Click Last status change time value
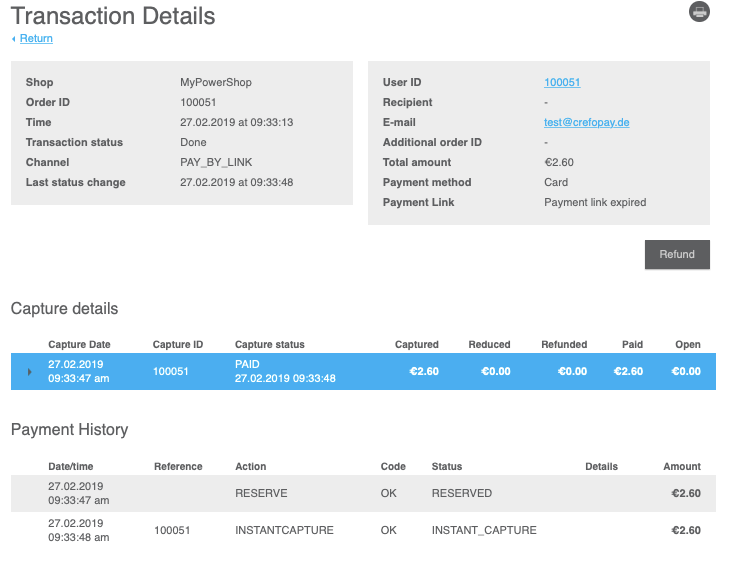 tap(236, 182)
